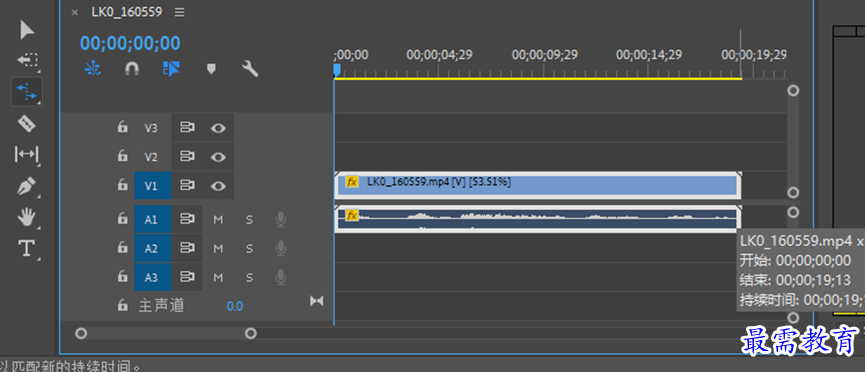The image size is (865, 372).
Task: Enable voice-over record on A2
Action: click(281, 248)
